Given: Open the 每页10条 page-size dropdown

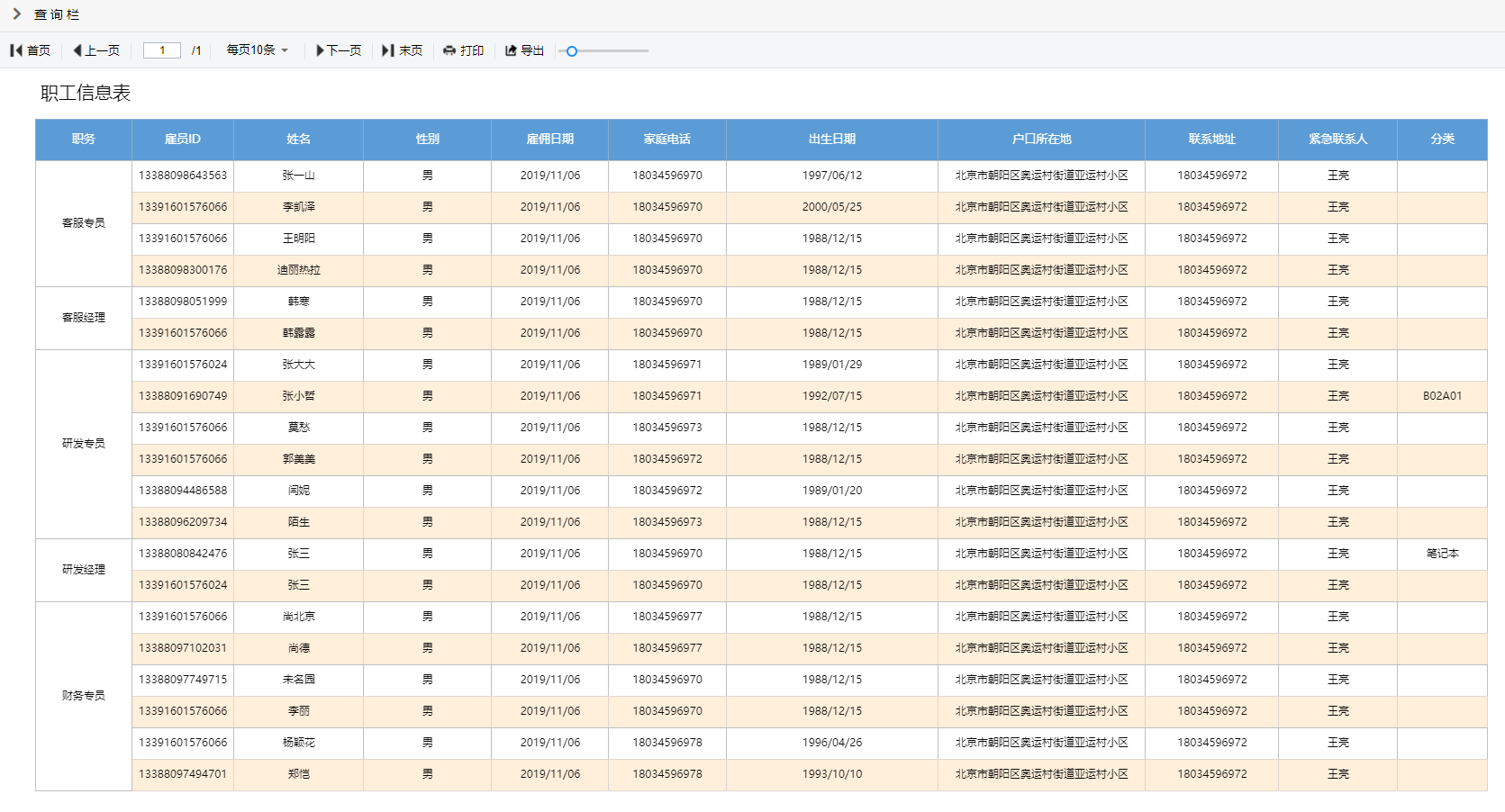Looking at the screenshot, I should pyautogui.click(x=250, y=50).
